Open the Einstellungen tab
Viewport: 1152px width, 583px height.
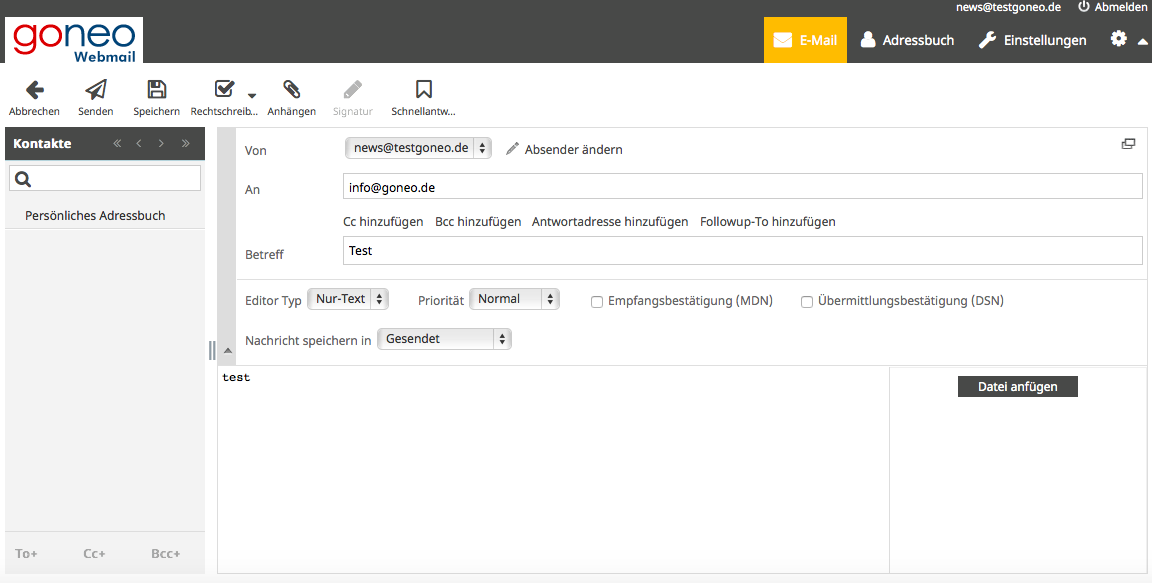[x=1032, y=40]
